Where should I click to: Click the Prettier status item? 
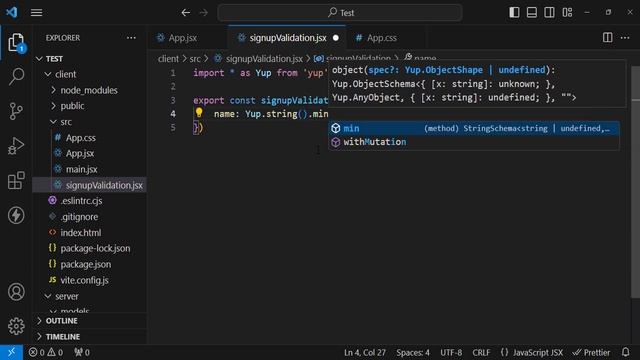coord(591,352)
